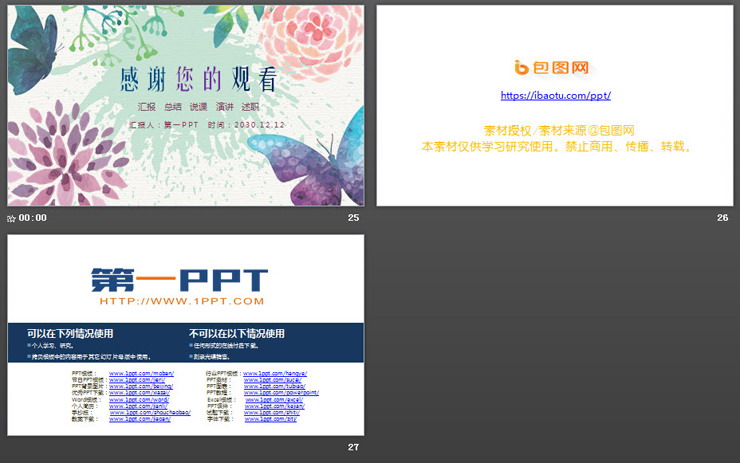Click the orange Baotu logo icon
Image resolution: width=740 pixels, height=463 pixels.
[x=521, y=68]
